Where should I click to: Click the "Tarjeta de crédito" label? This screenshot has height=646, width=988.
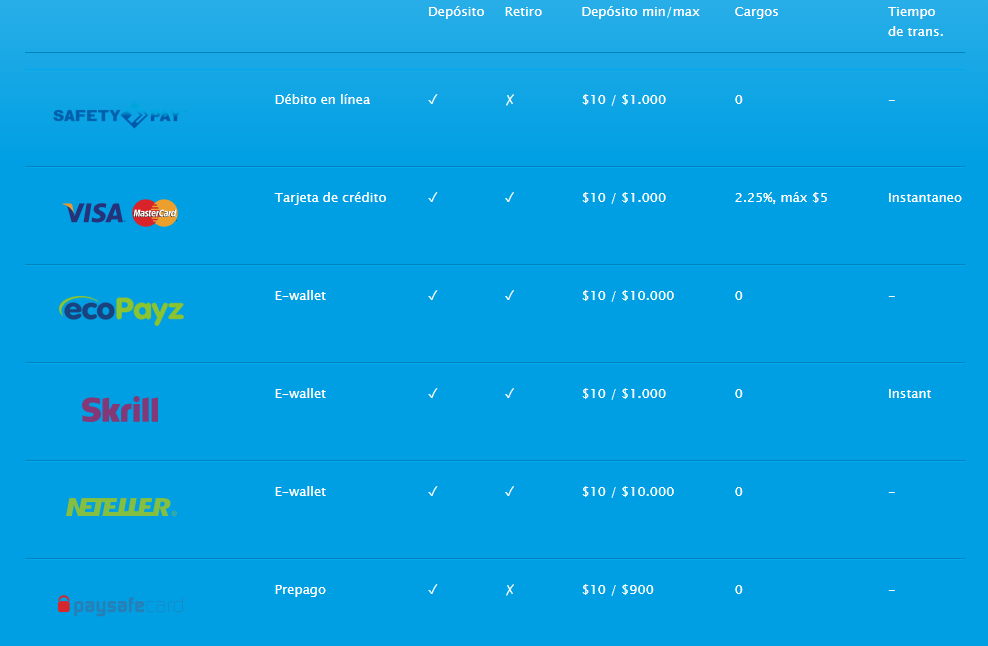[330, 197]
